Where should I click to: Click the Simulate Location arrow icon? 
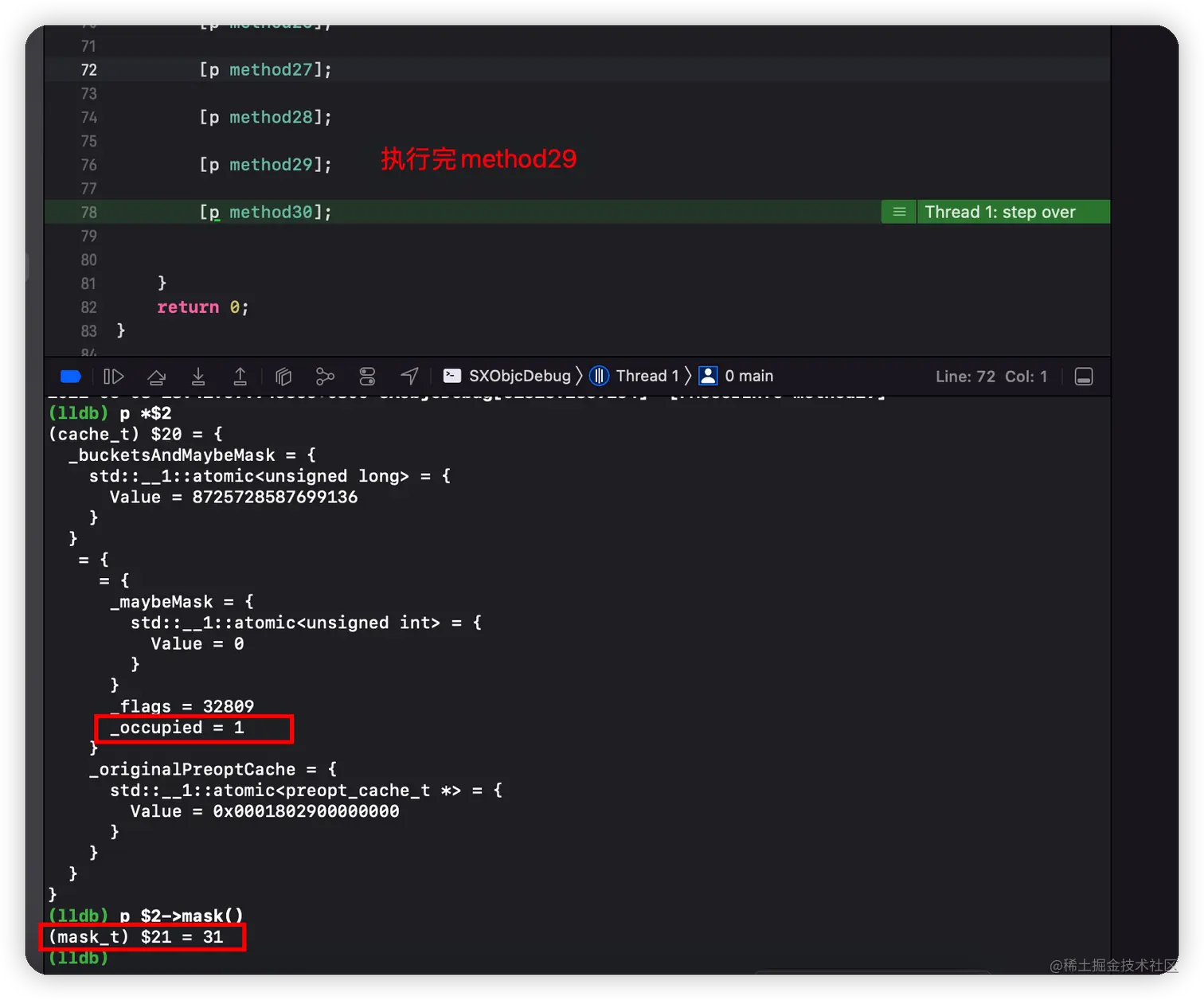coord(409,377)
